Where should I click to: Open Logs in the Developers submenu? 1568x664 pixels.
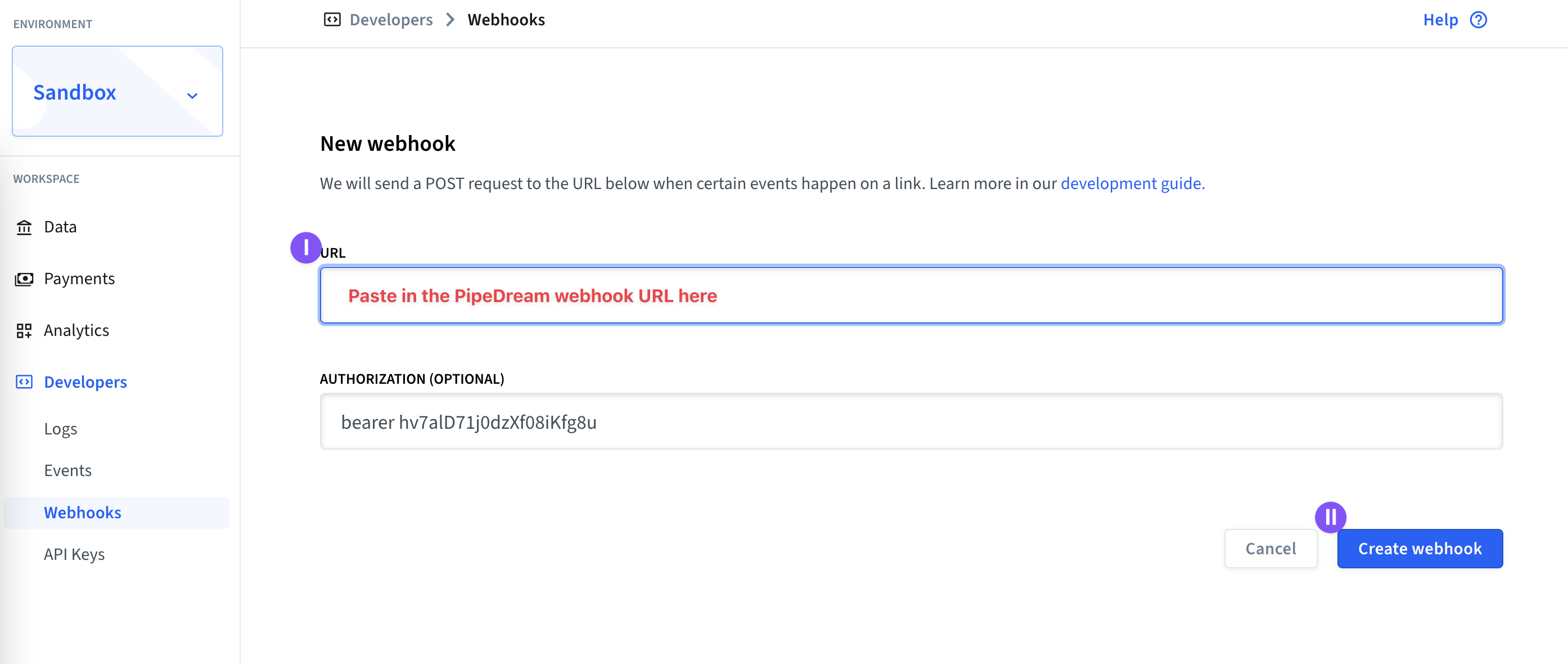[60, 429]
